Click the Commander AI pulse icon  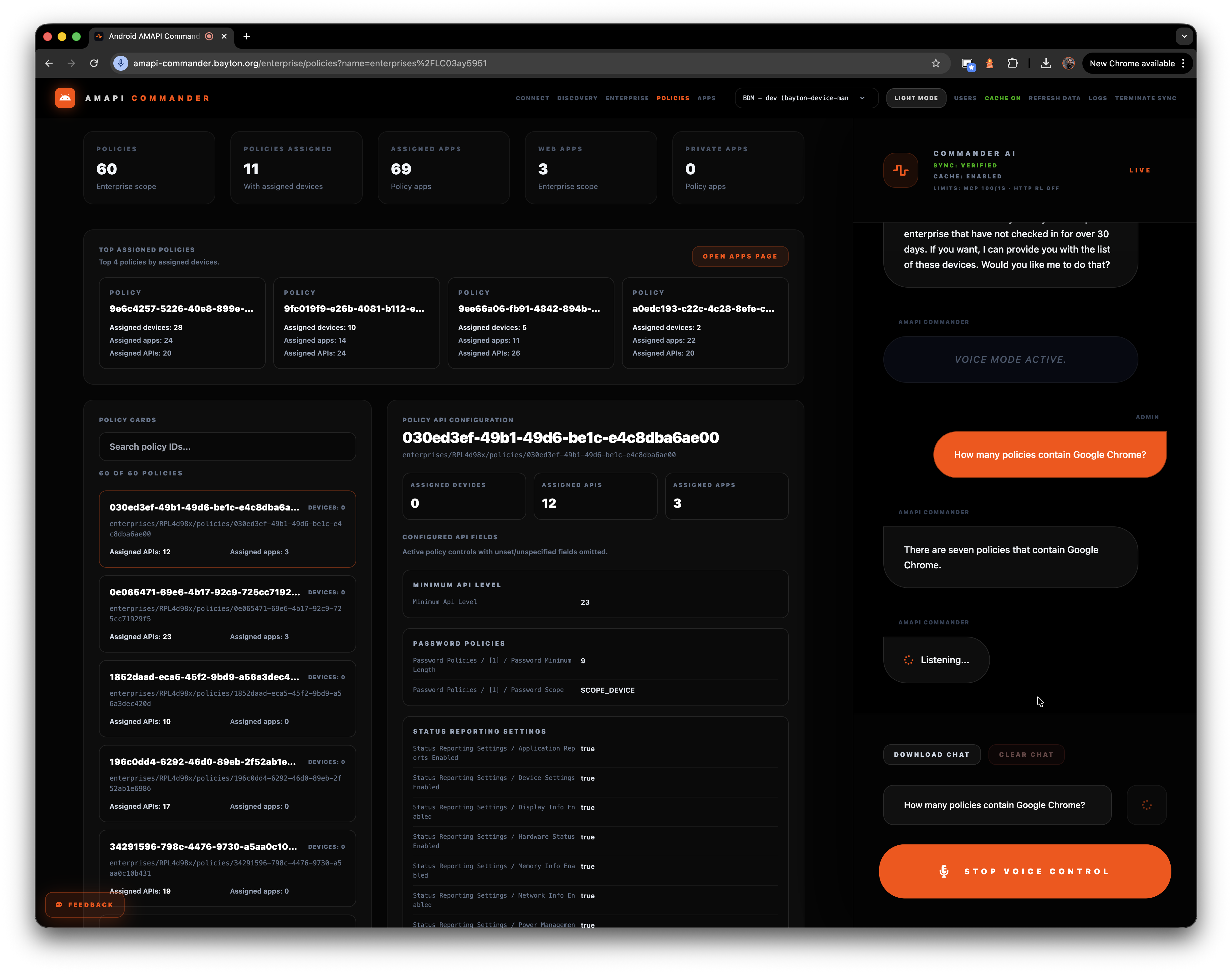(901, 170)
